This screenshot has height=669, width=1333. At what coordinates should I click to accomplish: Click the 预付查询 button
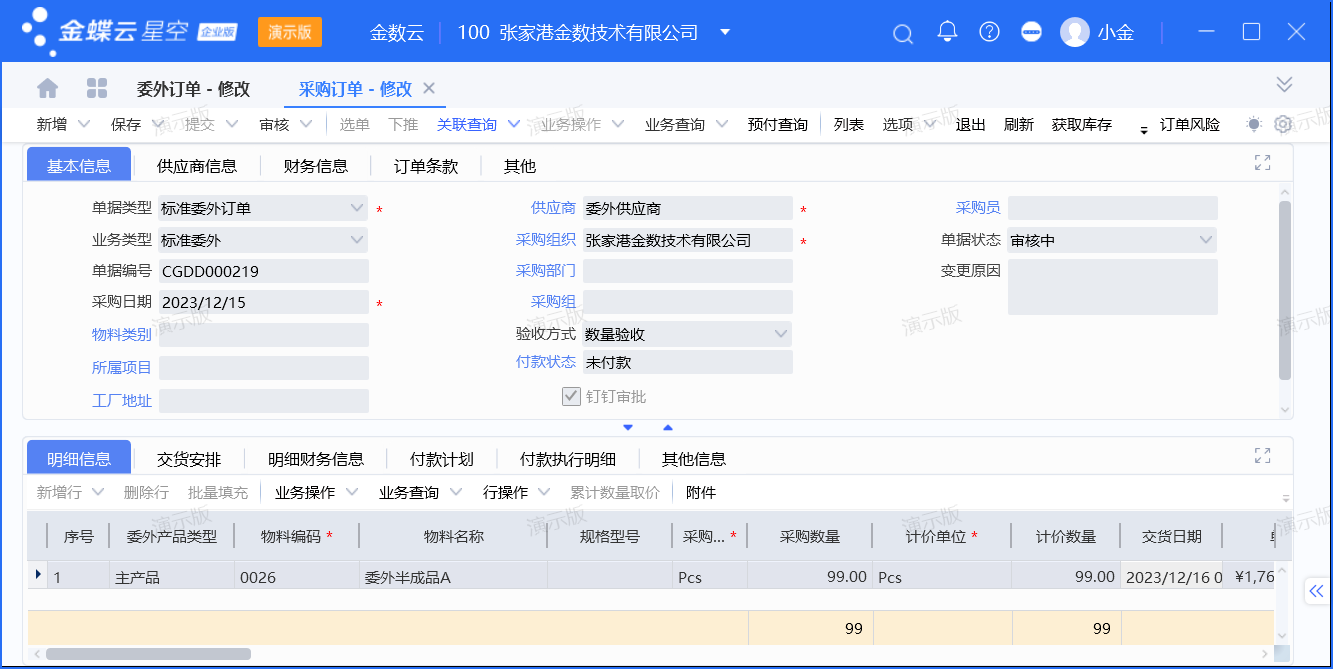[x=778, y=125]
